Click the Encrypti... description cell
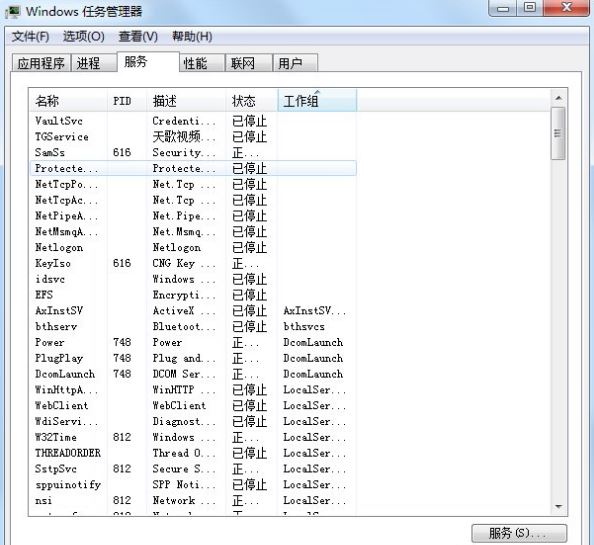The height and width of the screenshot is (545, 594). point(184,295)
